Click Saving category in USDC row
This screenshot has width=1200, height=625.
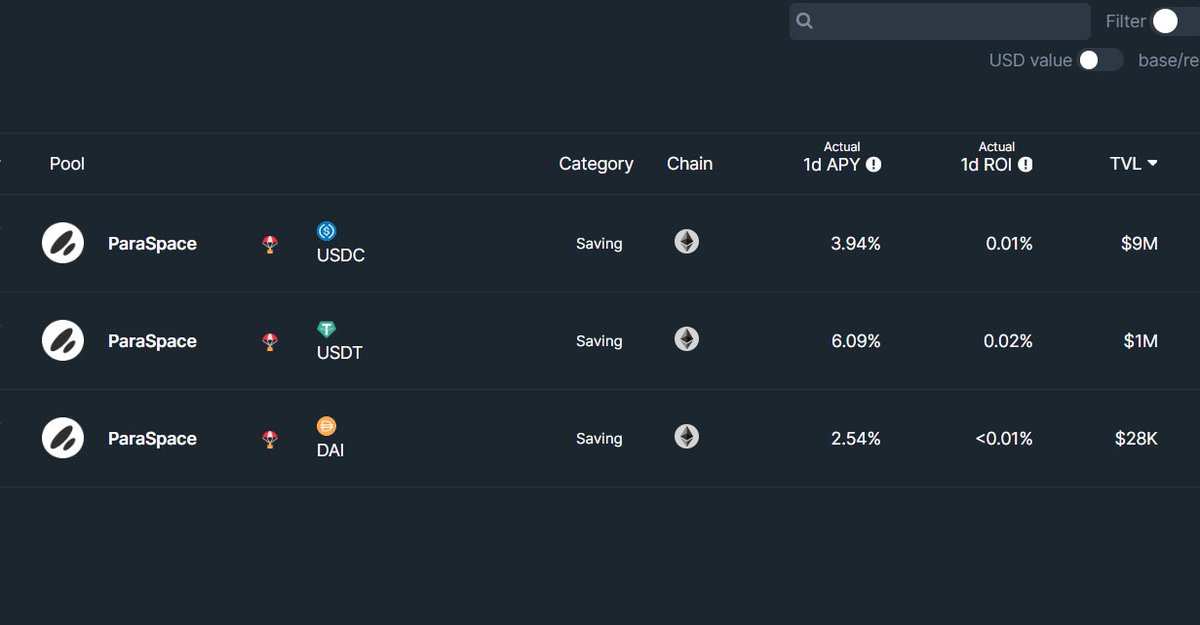(x=599, y=243)
